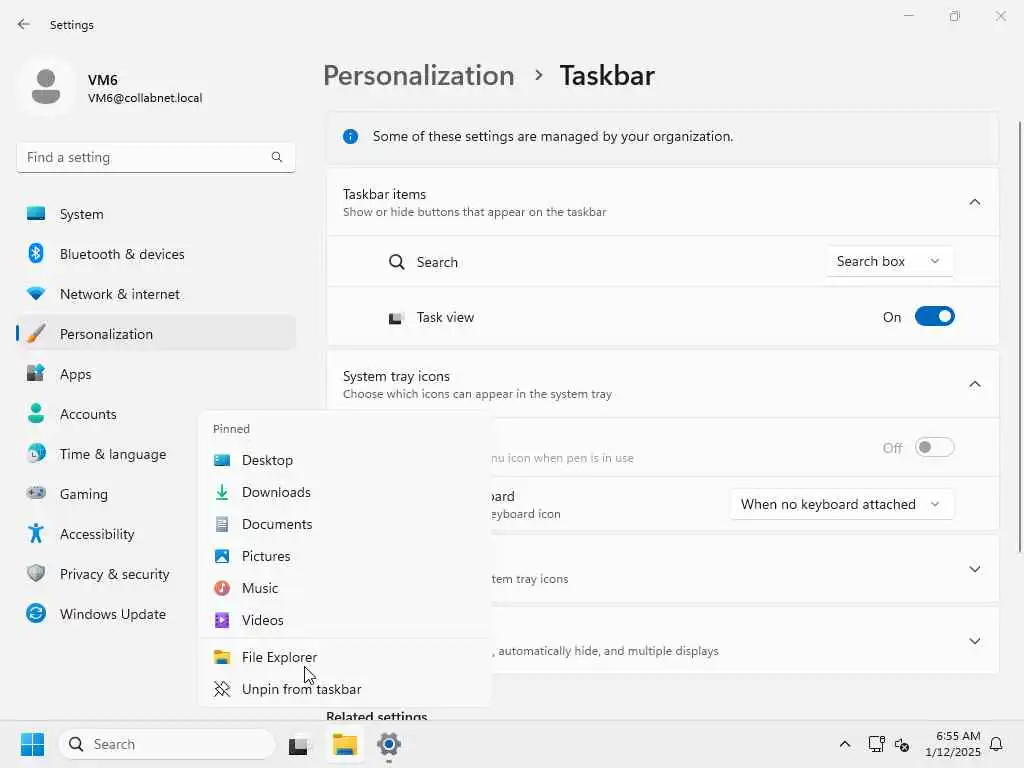Viewport: 1024px width, 768px height.
Task: Choose Unpin from taskbar
Action: pyautogui.click(x=344, y=689)
